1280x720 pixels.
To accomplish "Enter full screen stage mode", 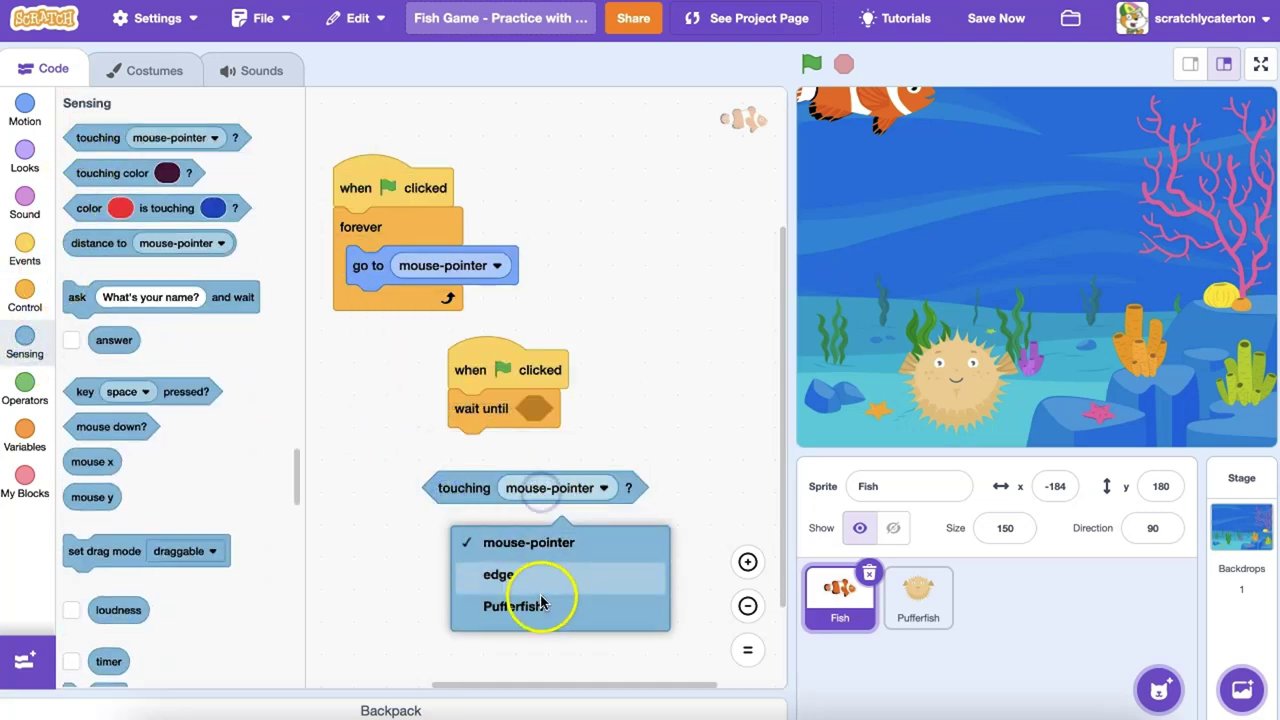I will 1260,64.
